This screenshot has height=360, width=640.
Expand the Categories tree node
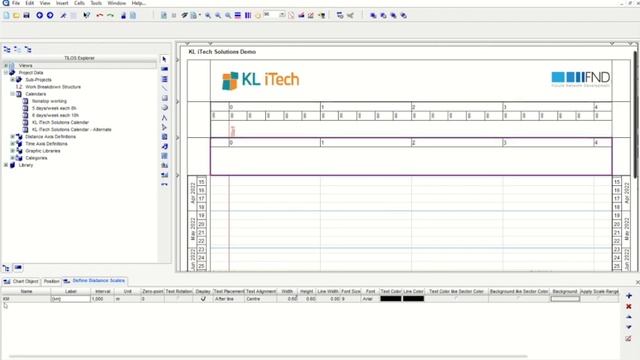click(x=13, y=158)
